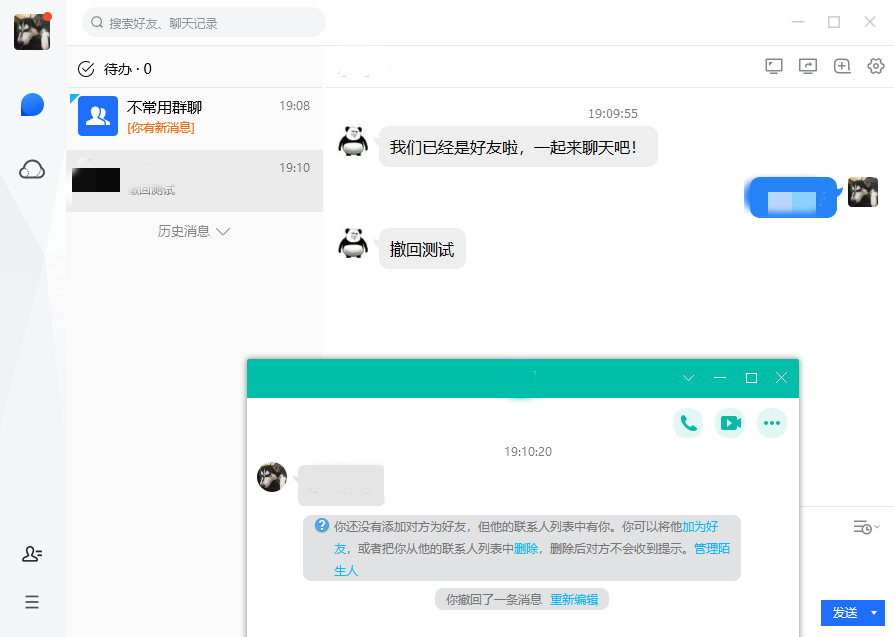This screenshot has width=894, height=637.
Task: Click the add-to-chat plus icon
Action: coord(842,66)
